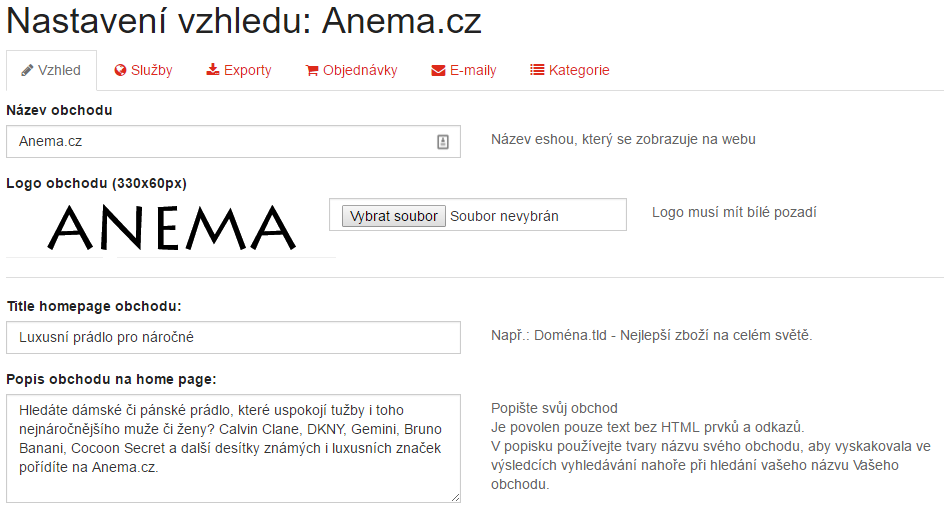944x515 pixels.
Task: Click the Vybrat soubor button
Action: [394, 216]
